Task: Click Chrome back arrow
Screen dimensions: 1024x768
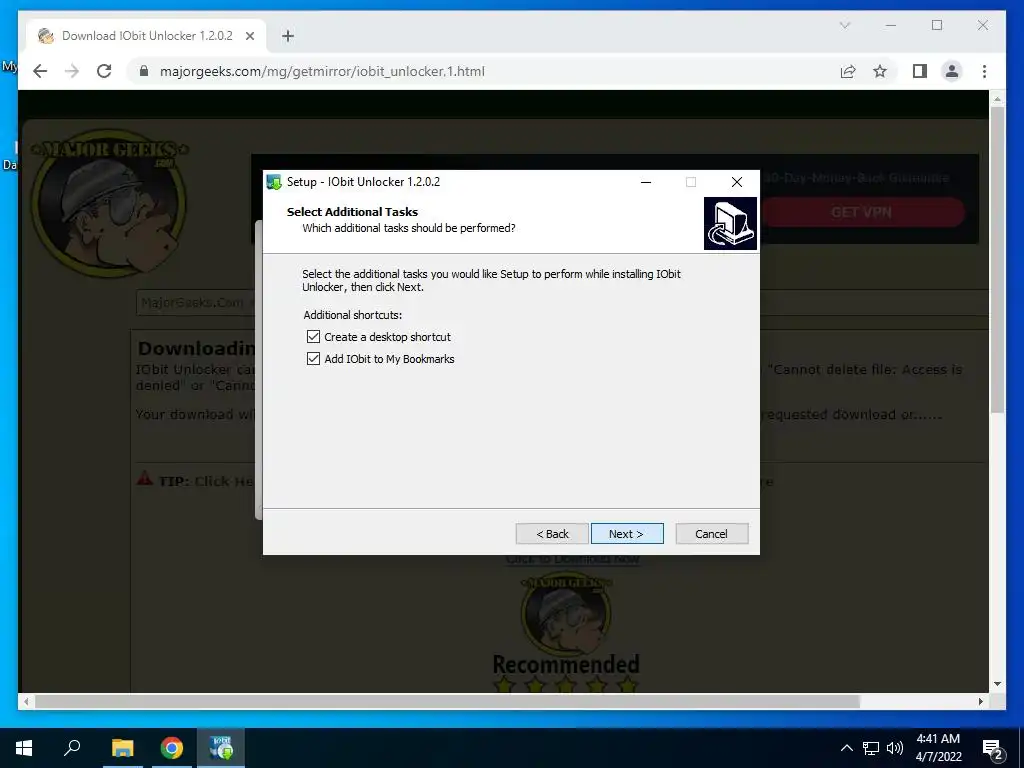Action: point(40,71)
